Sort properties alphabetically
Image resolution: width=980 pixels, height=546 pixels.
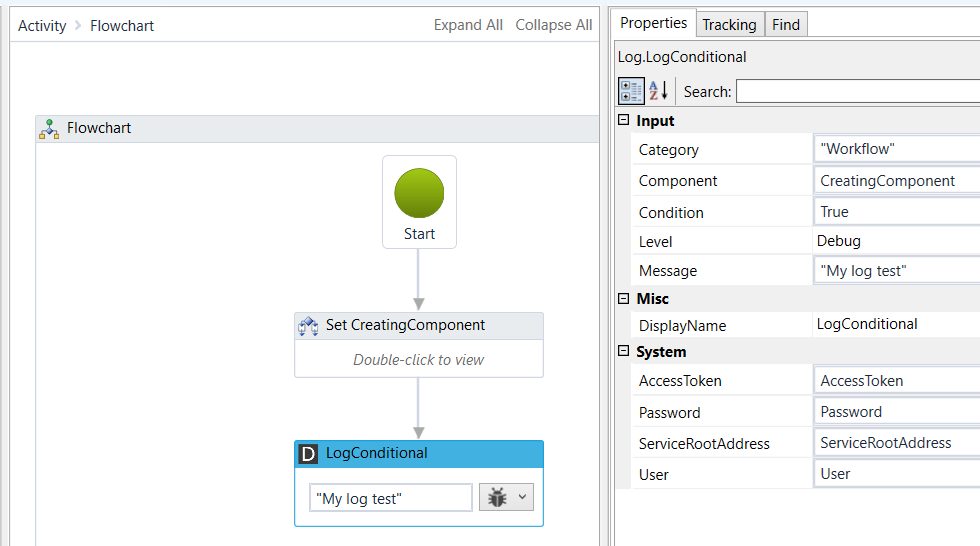tap(658, 91)
